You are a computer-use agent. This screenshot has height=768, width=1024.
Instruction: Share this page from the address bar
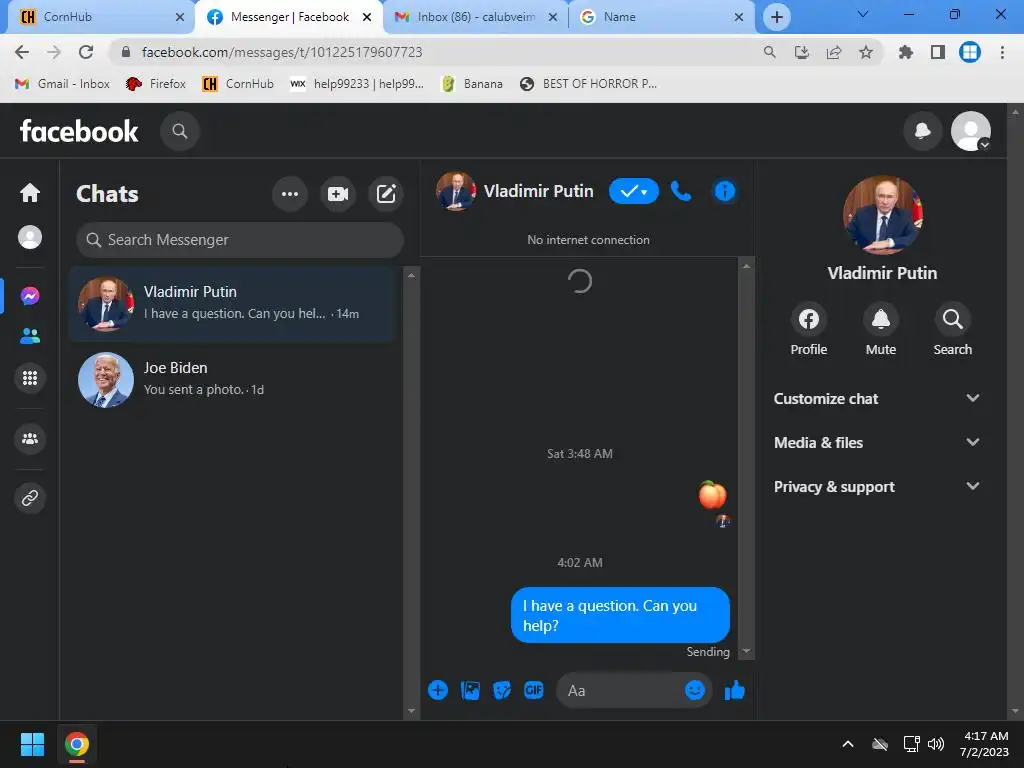[833, 52]
